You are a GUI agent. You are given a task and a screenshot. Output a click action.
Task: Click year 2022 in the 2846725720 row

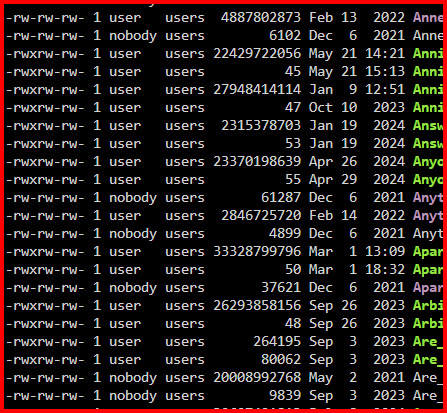(x=389, y=215)
